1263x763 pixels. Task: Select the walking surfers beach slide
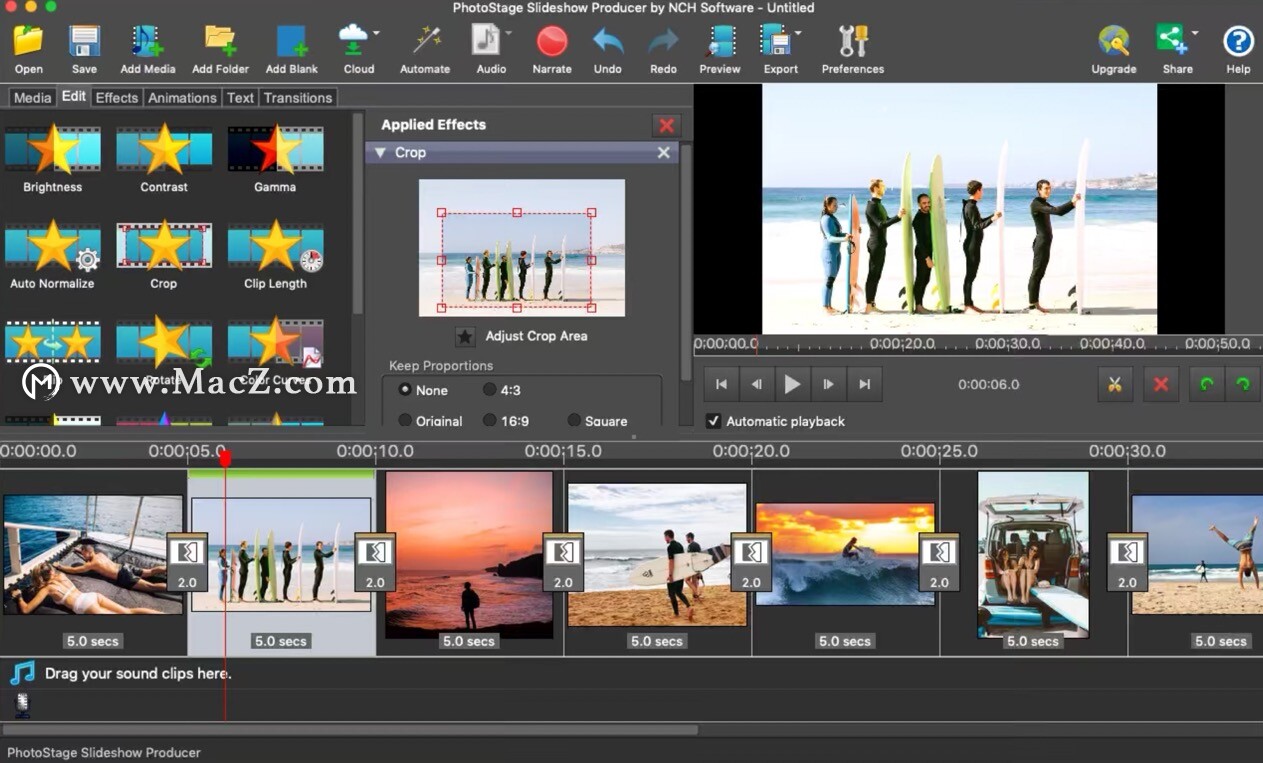657,555
